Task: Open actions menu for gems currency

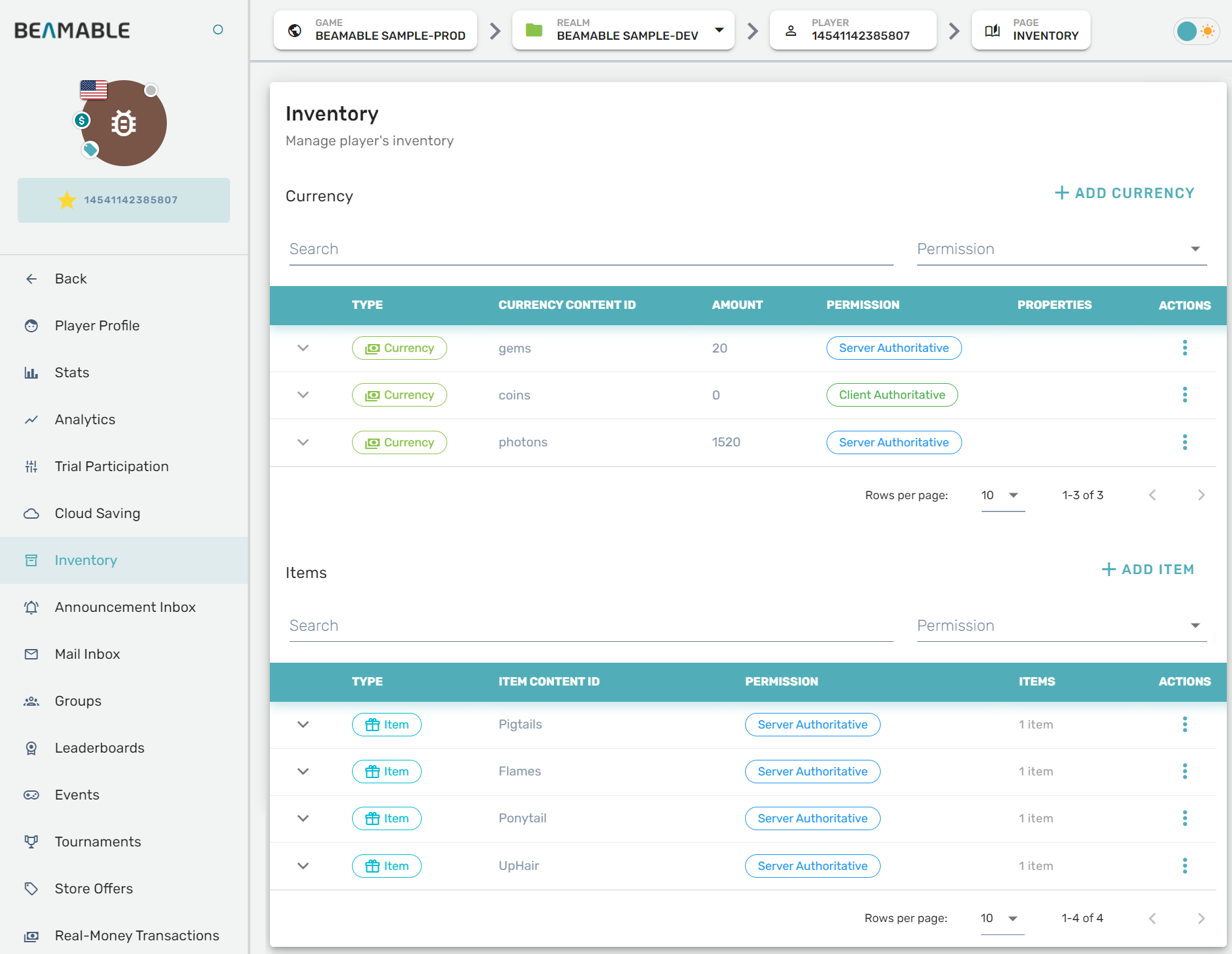Action: (x=1184, y=348)
